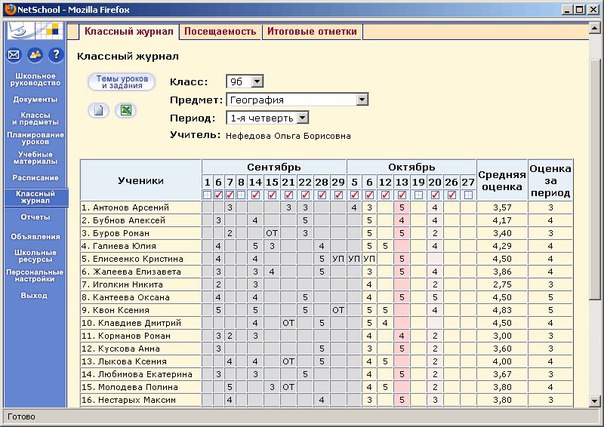604x427 pixels.
Task: Open Расписание in sidebar
Action: tap(34, 176)
